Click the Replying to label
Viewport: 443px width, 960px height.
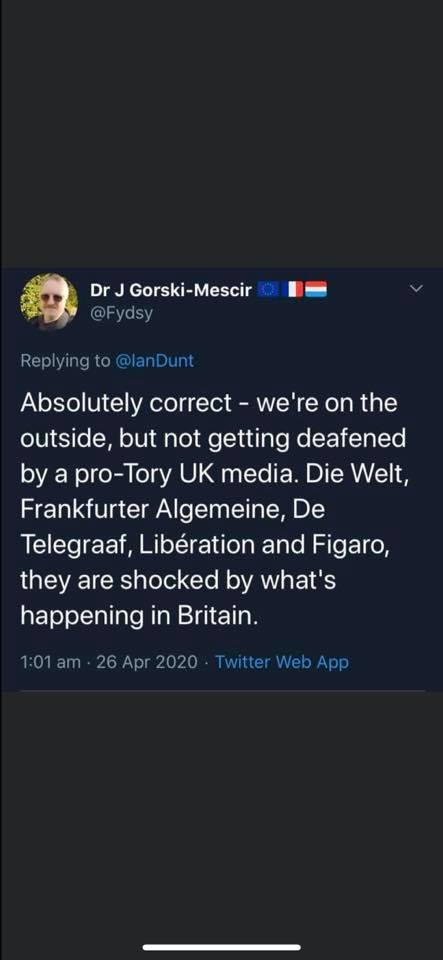65,361
